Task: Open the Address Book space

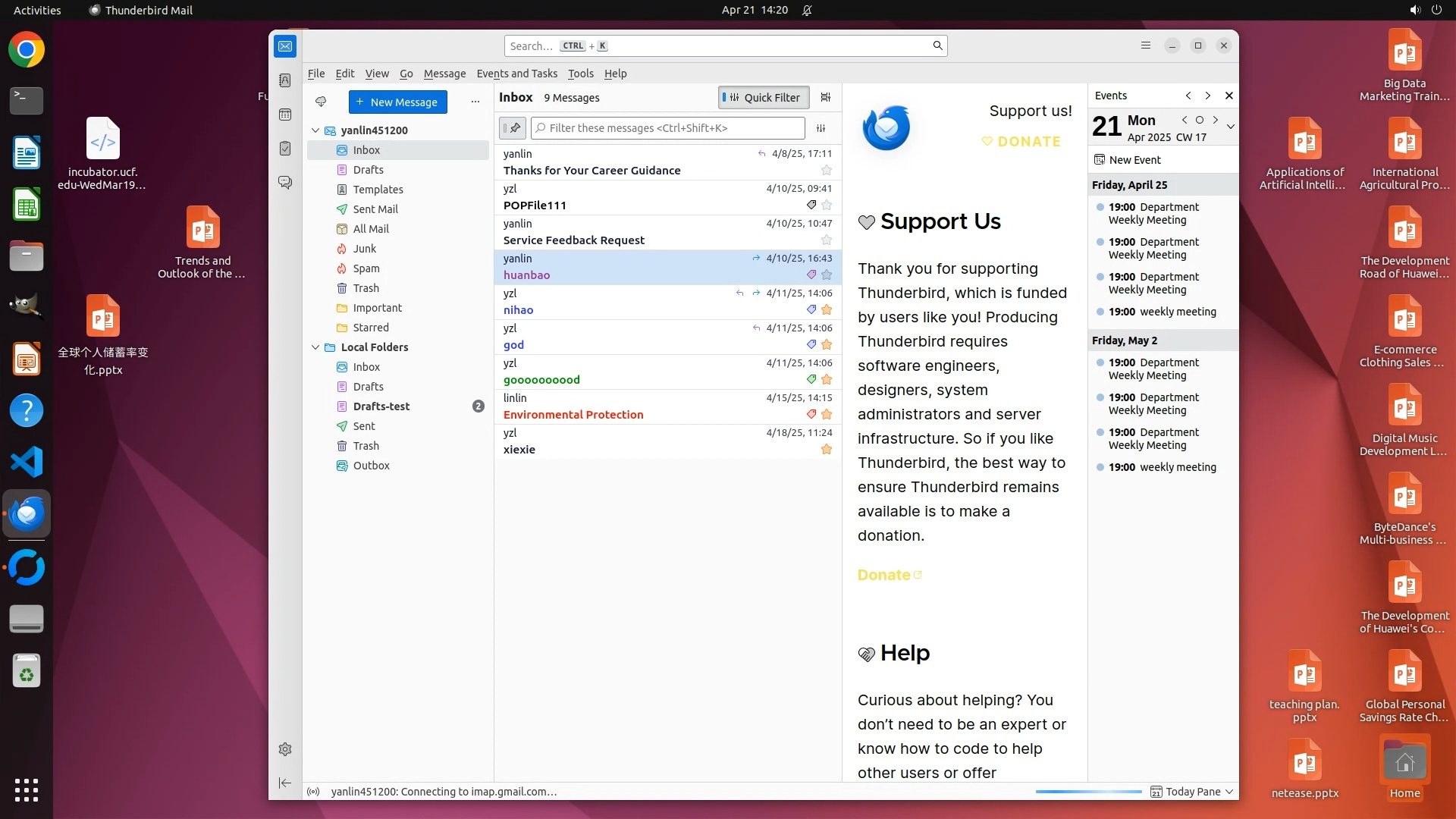Action: tap(285, 80)
